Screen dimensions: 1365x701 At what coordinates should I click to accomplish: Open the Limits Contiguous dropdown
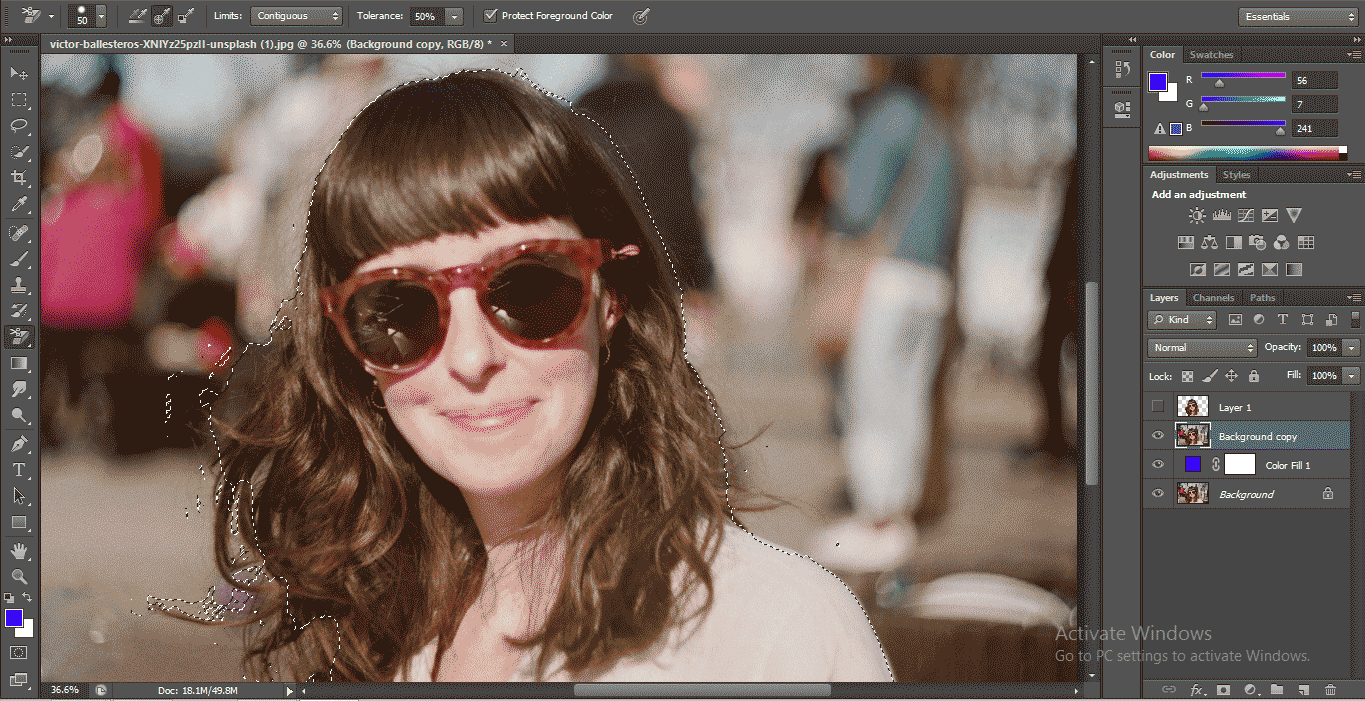[x=296, y=16]
